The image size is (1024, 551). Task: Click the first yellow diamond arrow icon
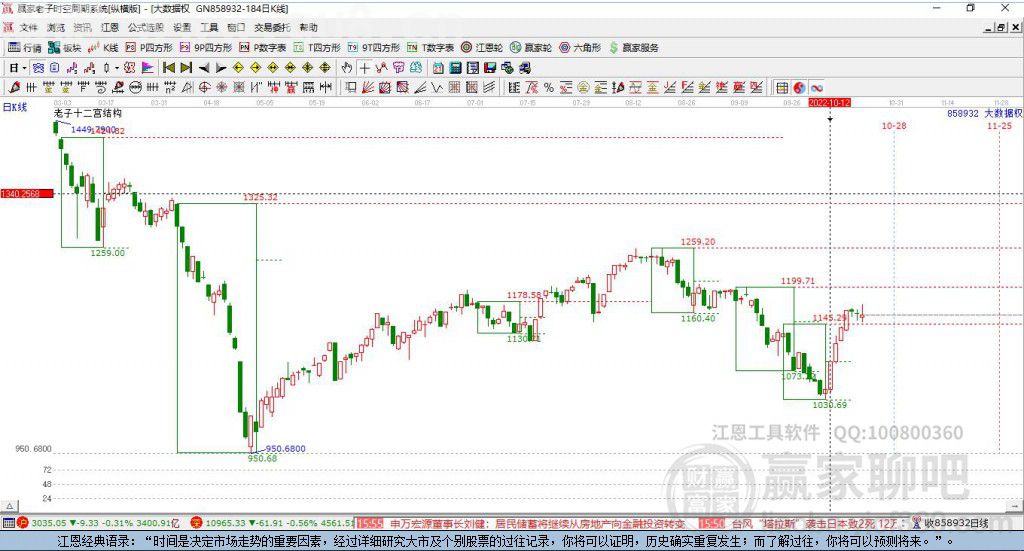238,68
